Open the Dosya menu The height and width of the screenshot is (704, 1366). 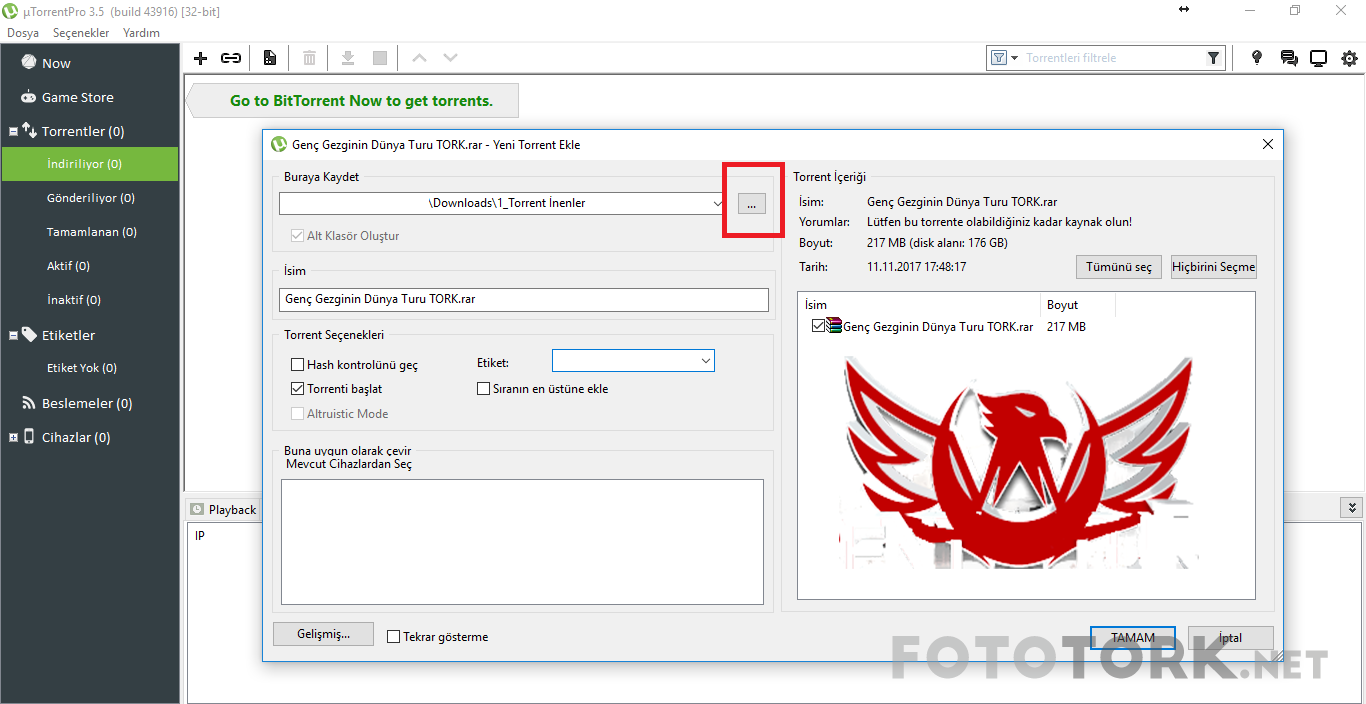click(23, 33)
